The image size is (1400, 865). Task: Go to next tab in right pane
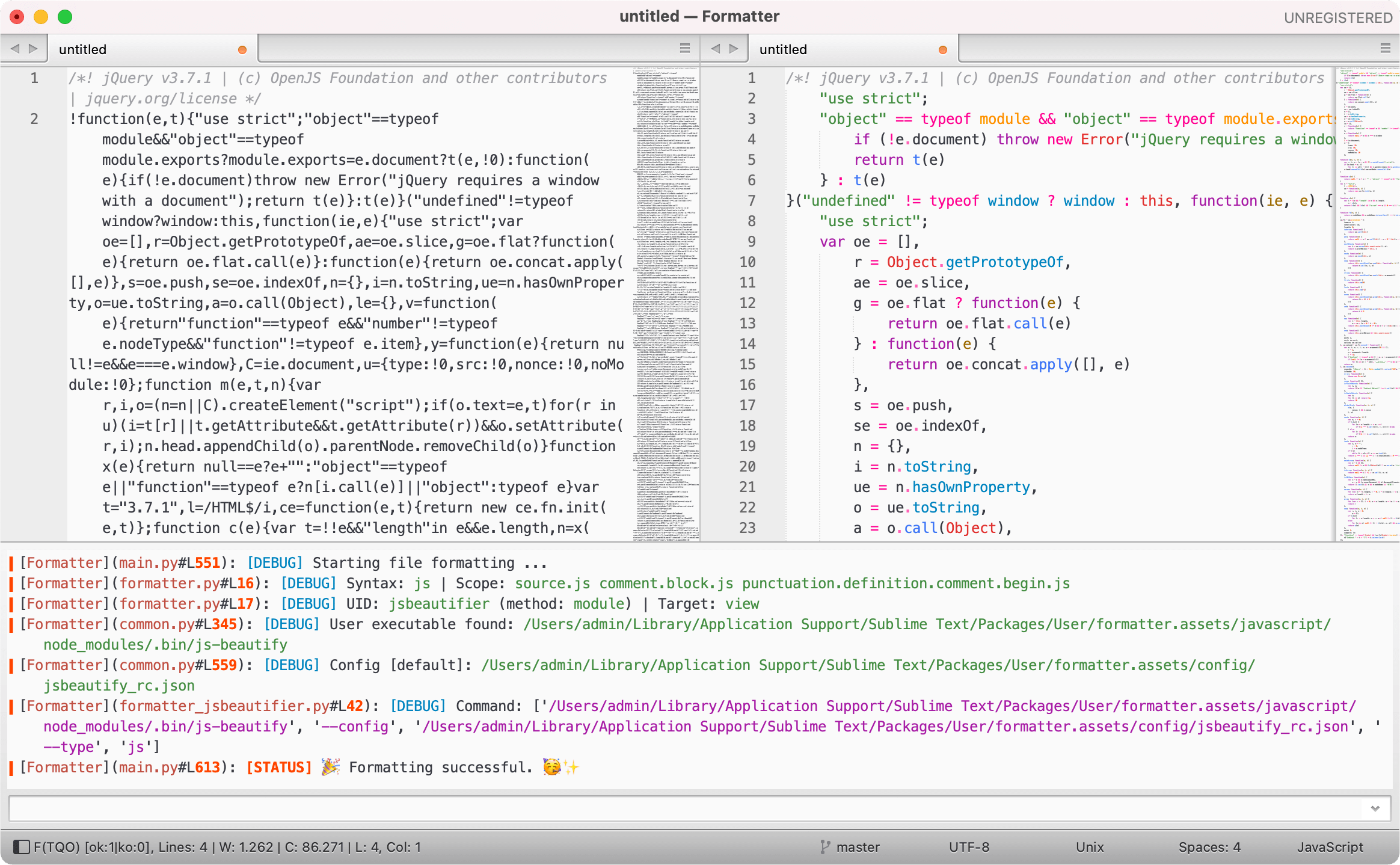click(x=734, y=49)
